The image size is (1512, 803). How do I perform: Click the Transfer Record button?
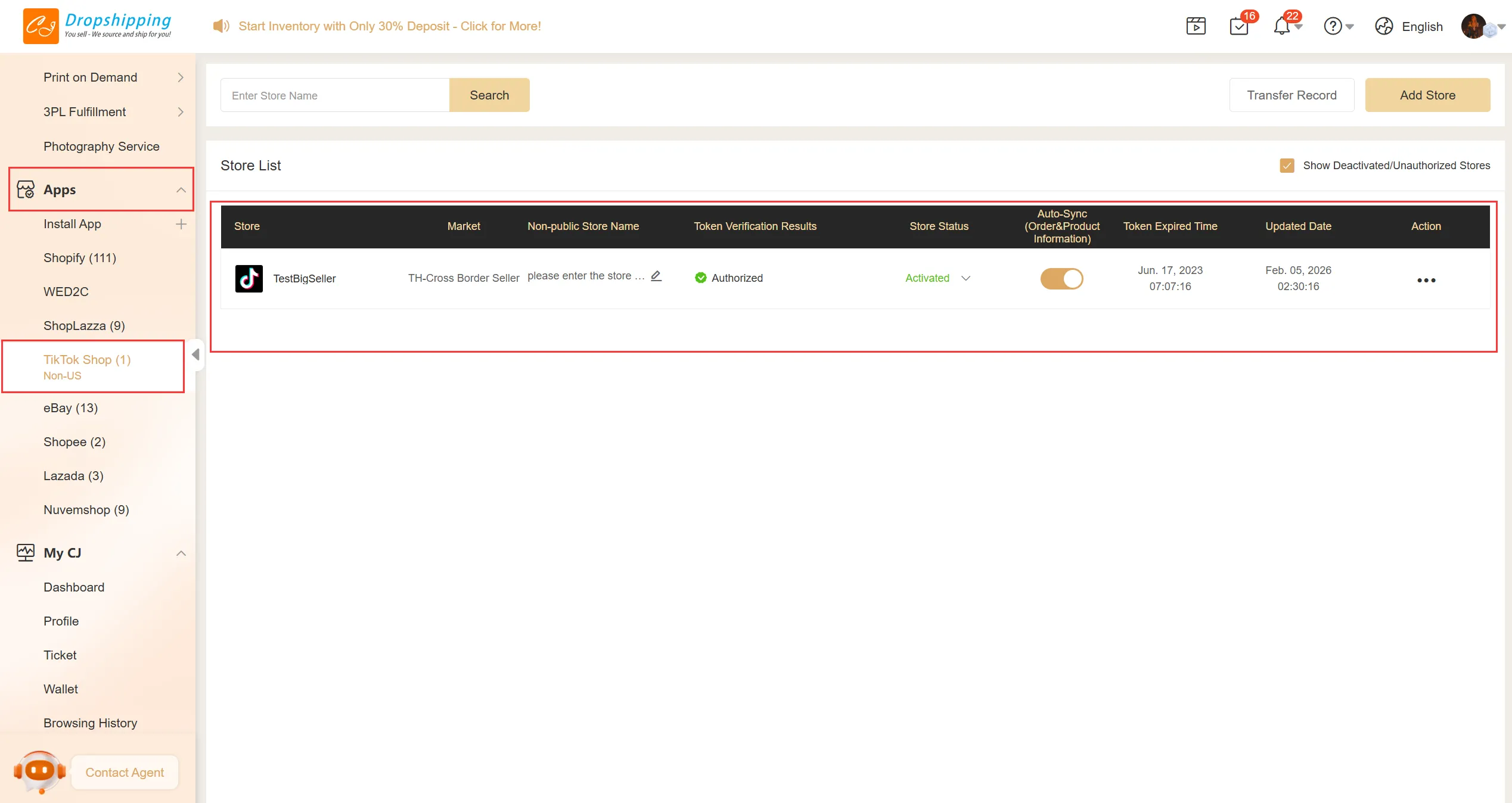pos(1291,95)
